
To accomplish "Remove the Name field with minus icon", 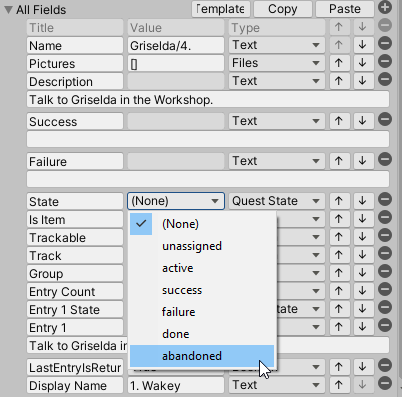I will (x=385, y=44).
